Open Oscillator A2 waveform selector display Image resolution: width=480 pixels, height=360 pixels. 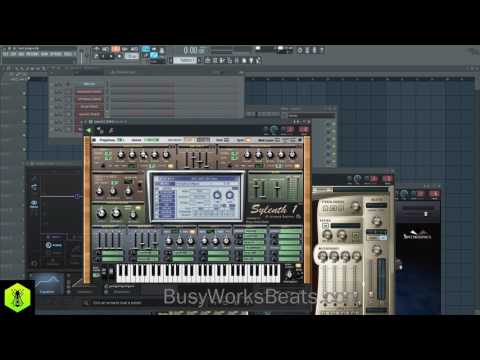click(x=259, y=166)
